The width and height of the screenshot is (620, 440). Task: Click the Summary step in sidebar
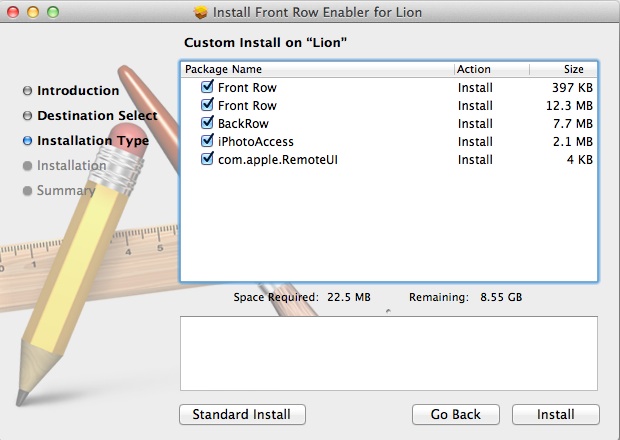point(66,191)
